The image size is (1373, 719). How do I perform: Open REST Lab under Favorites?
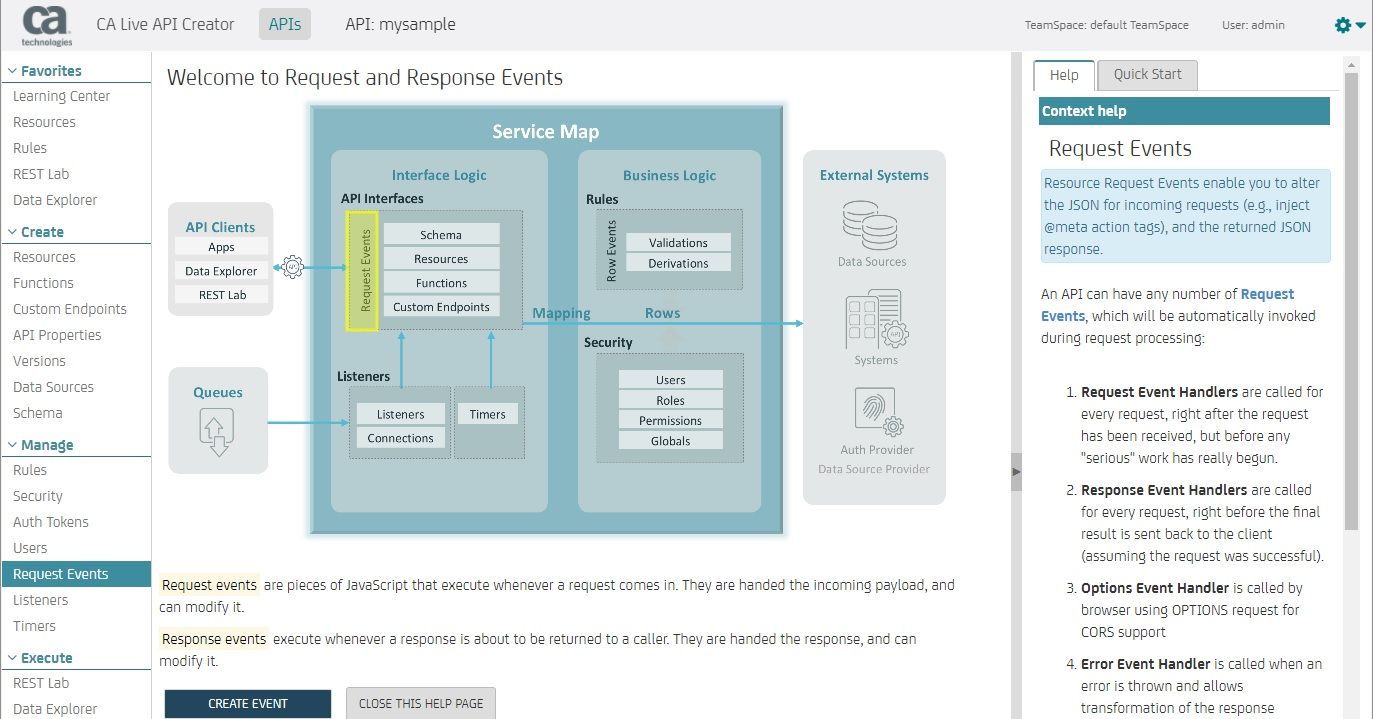(x=41, y=174)
